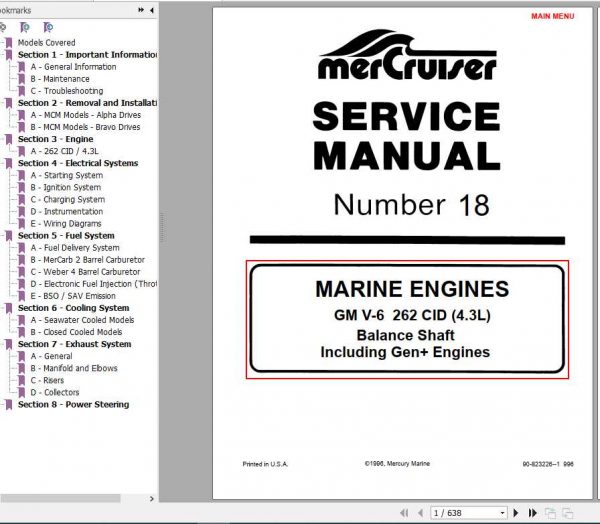Open A - 262 CID / 4.3L bookmark

pos(64,151)
